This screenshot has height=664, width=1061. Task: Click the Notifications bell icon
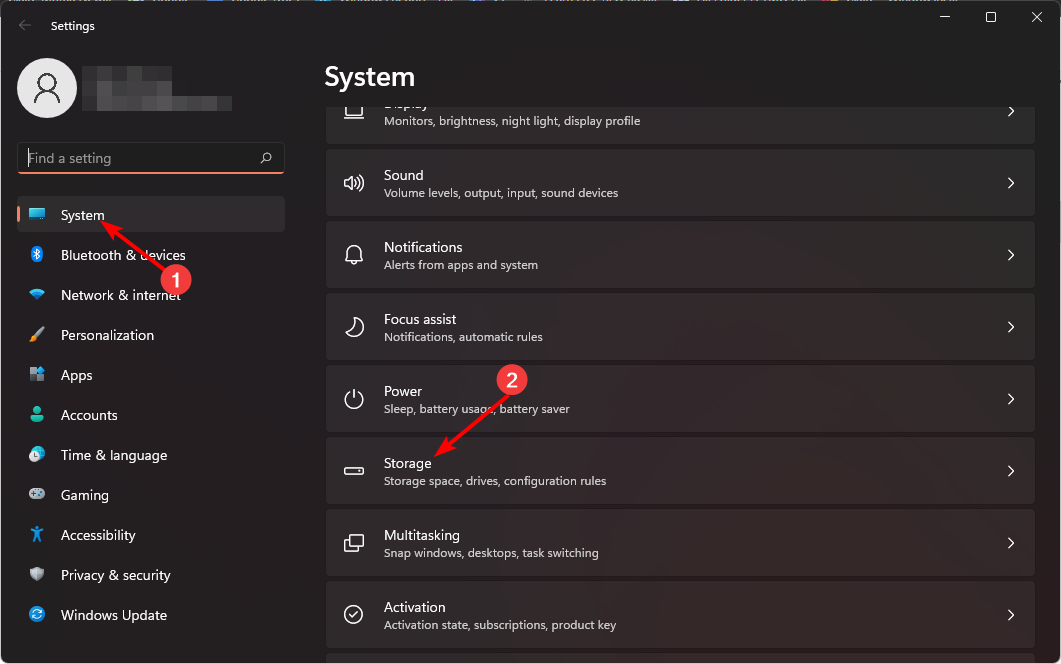pyautogui.click(x=354, y=254)
